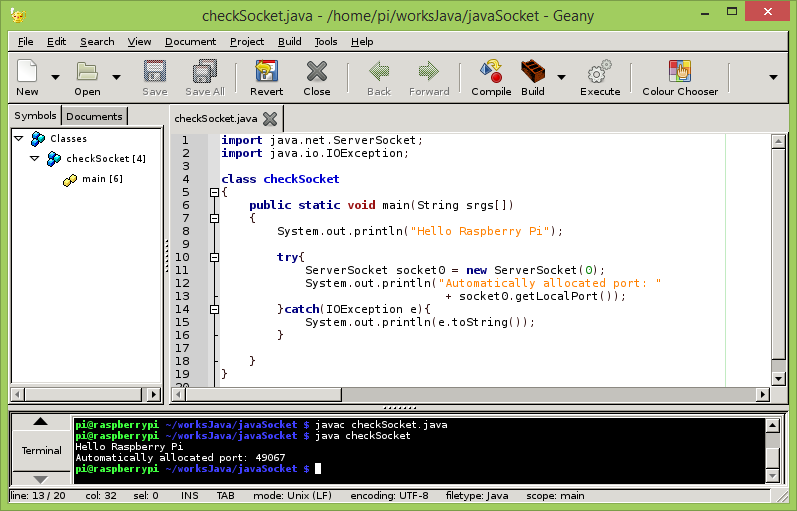Close the checkSocket.java tab with X
797x511 pixels.
pos(270,119)
